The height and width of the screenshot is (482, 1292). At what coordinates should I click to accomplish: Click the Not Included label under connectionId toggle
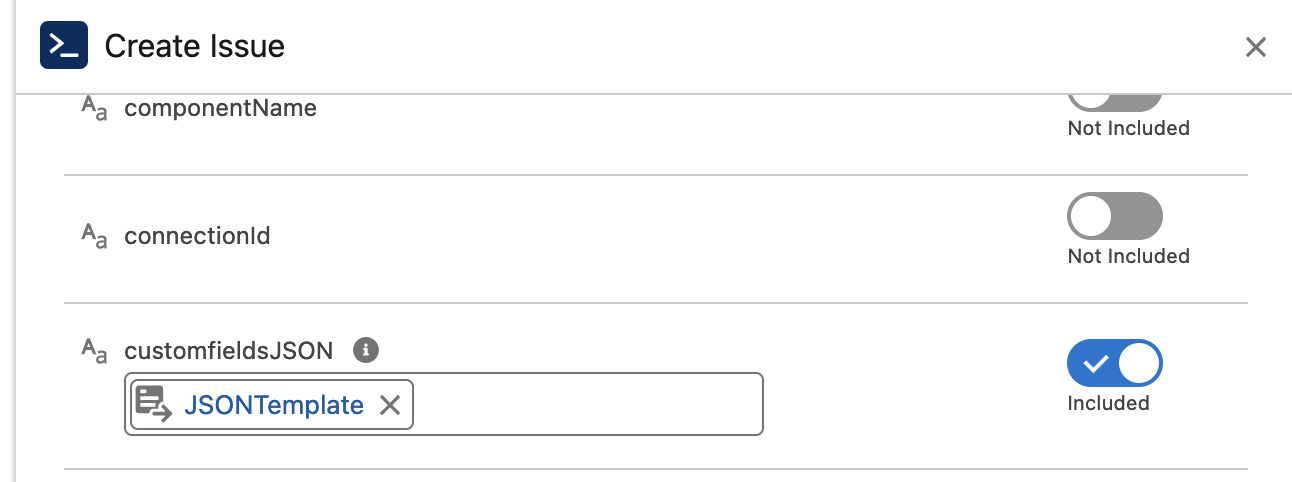tap(1128, 256)
